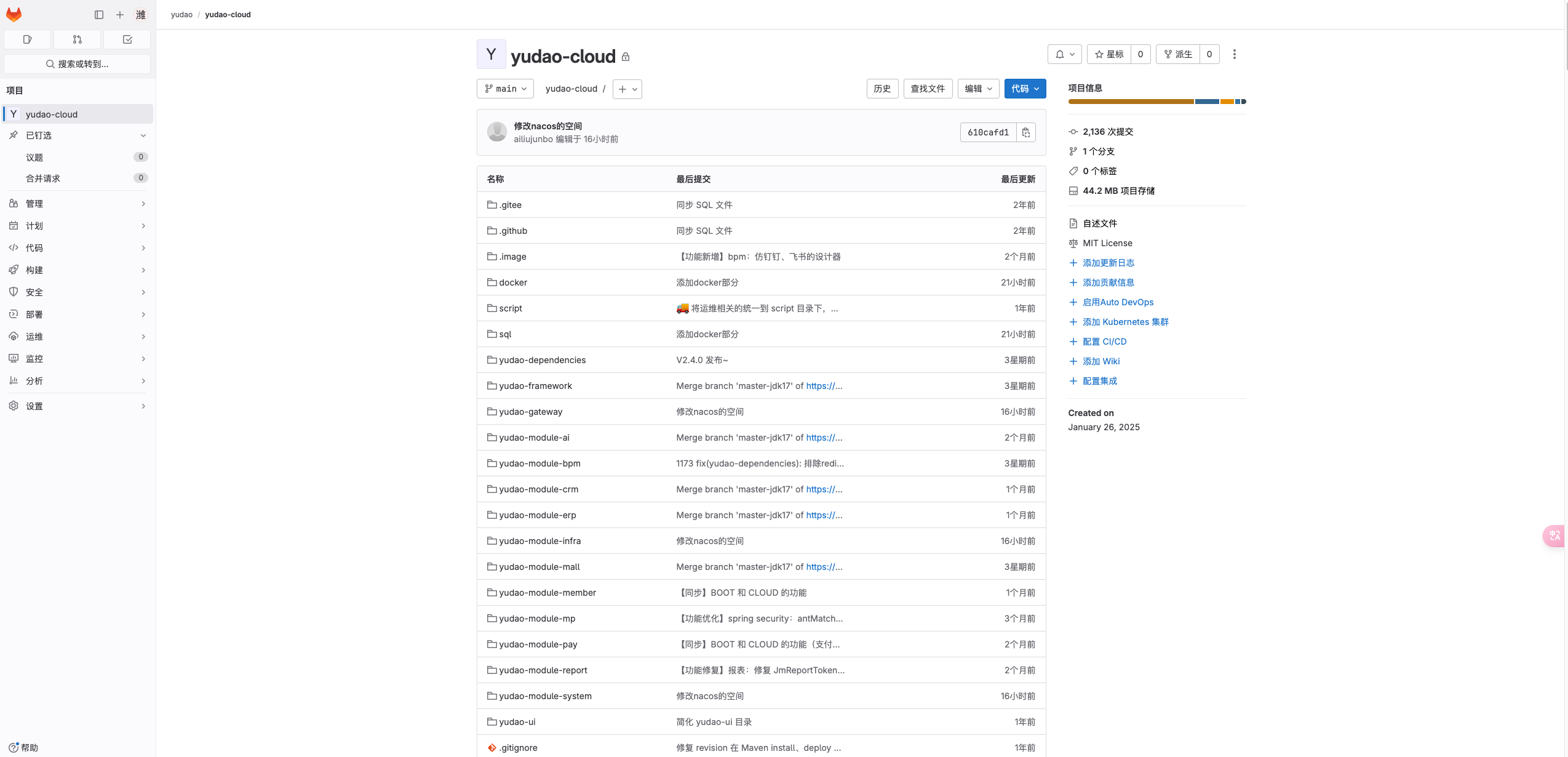
Task: Expand the 部署 sidebar section
Action: 78,314
